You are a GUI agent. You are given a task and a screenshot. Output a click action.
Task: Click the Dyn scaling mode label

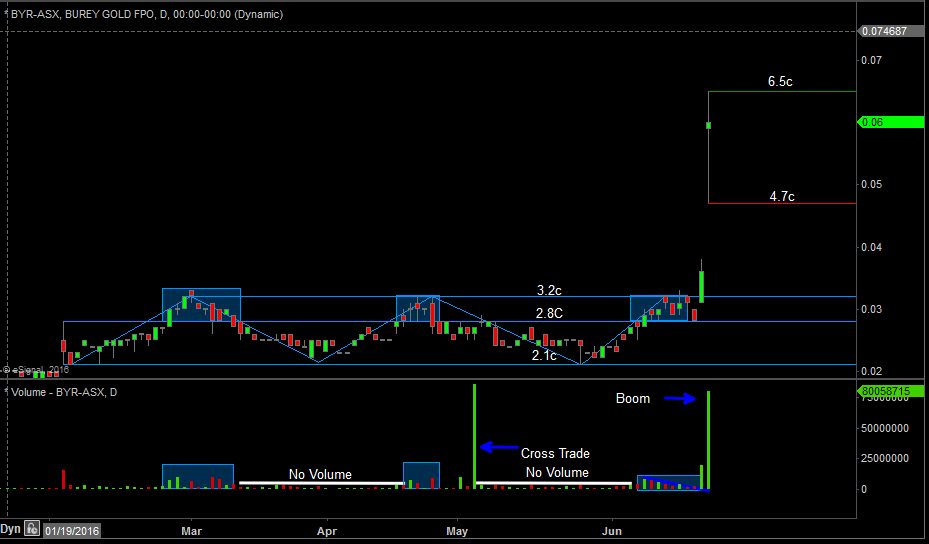[x=10, y=529]
